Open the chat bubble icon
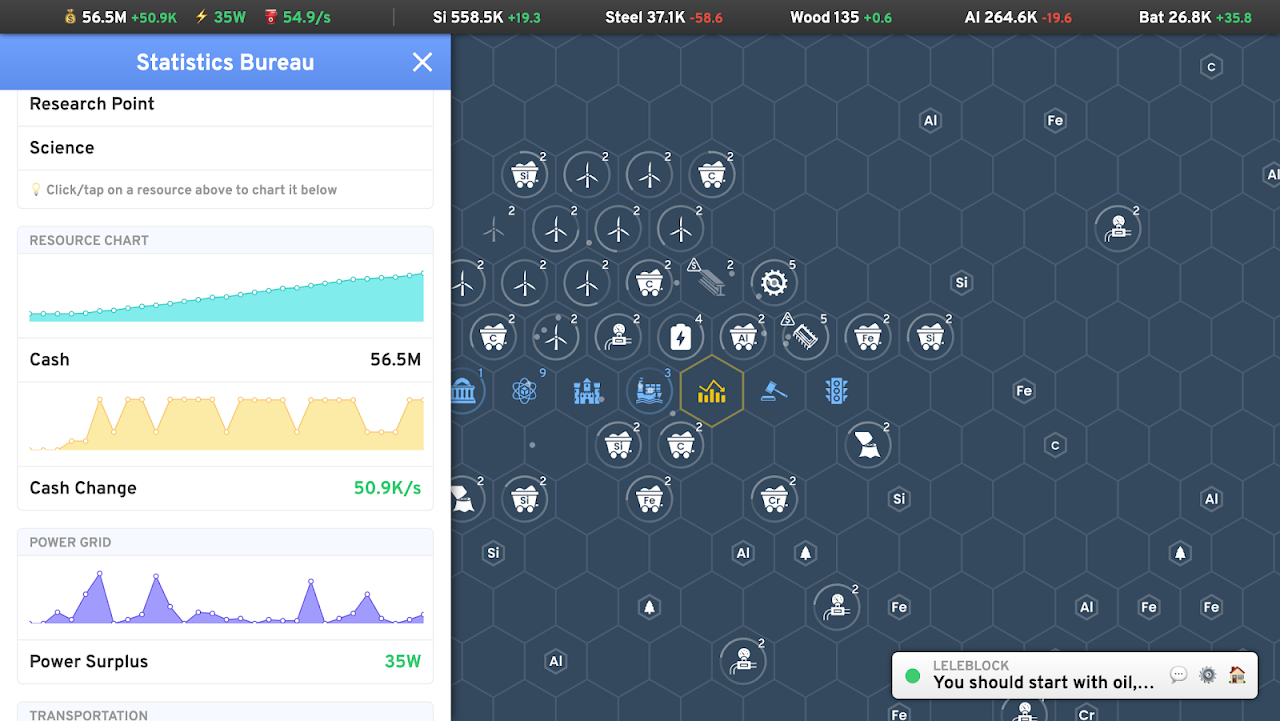1280x721 pixels. (x=1178, y=675)
